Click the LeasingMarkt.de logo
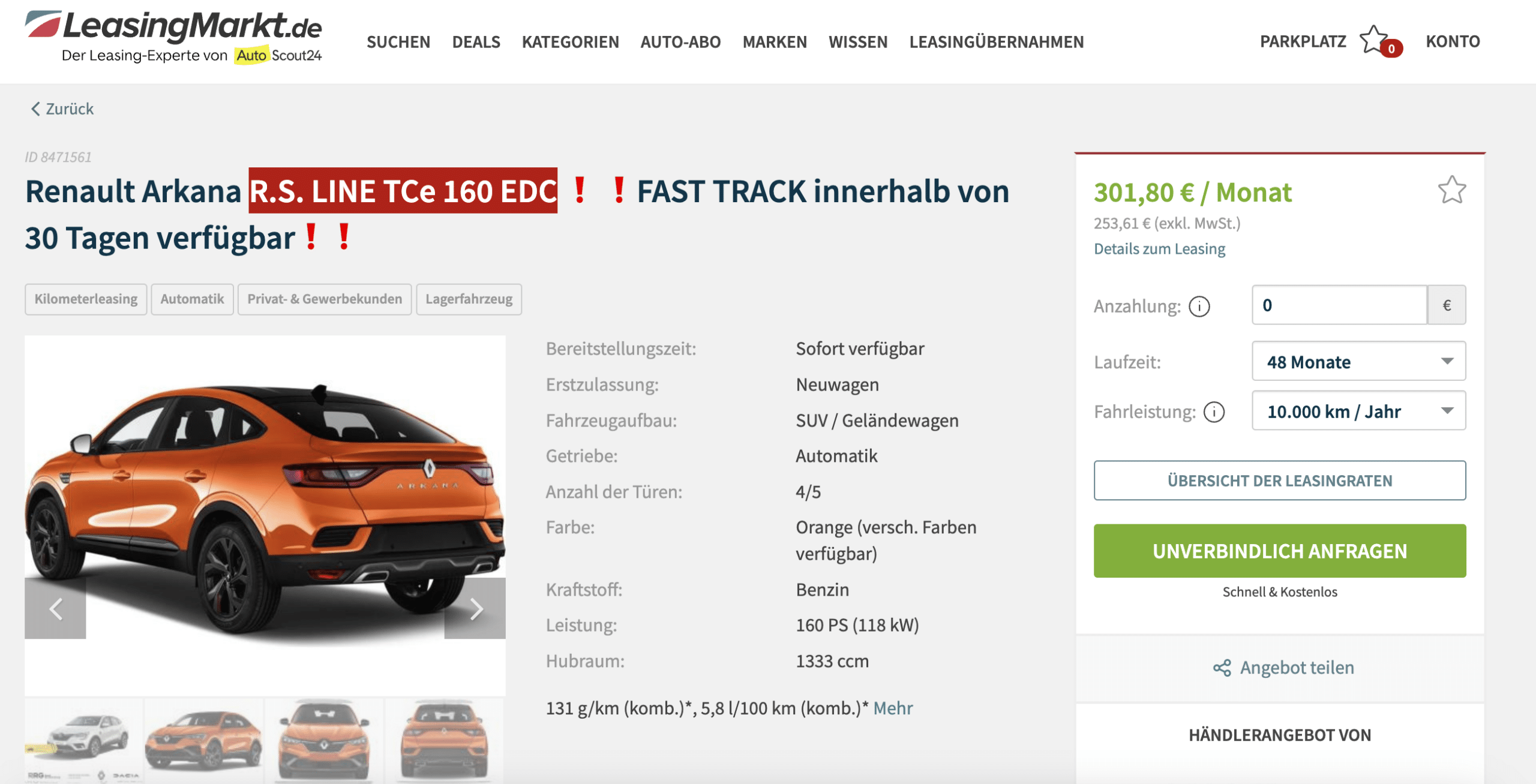This screenshot has height=784, width=1536. click(x=173, y=37)
